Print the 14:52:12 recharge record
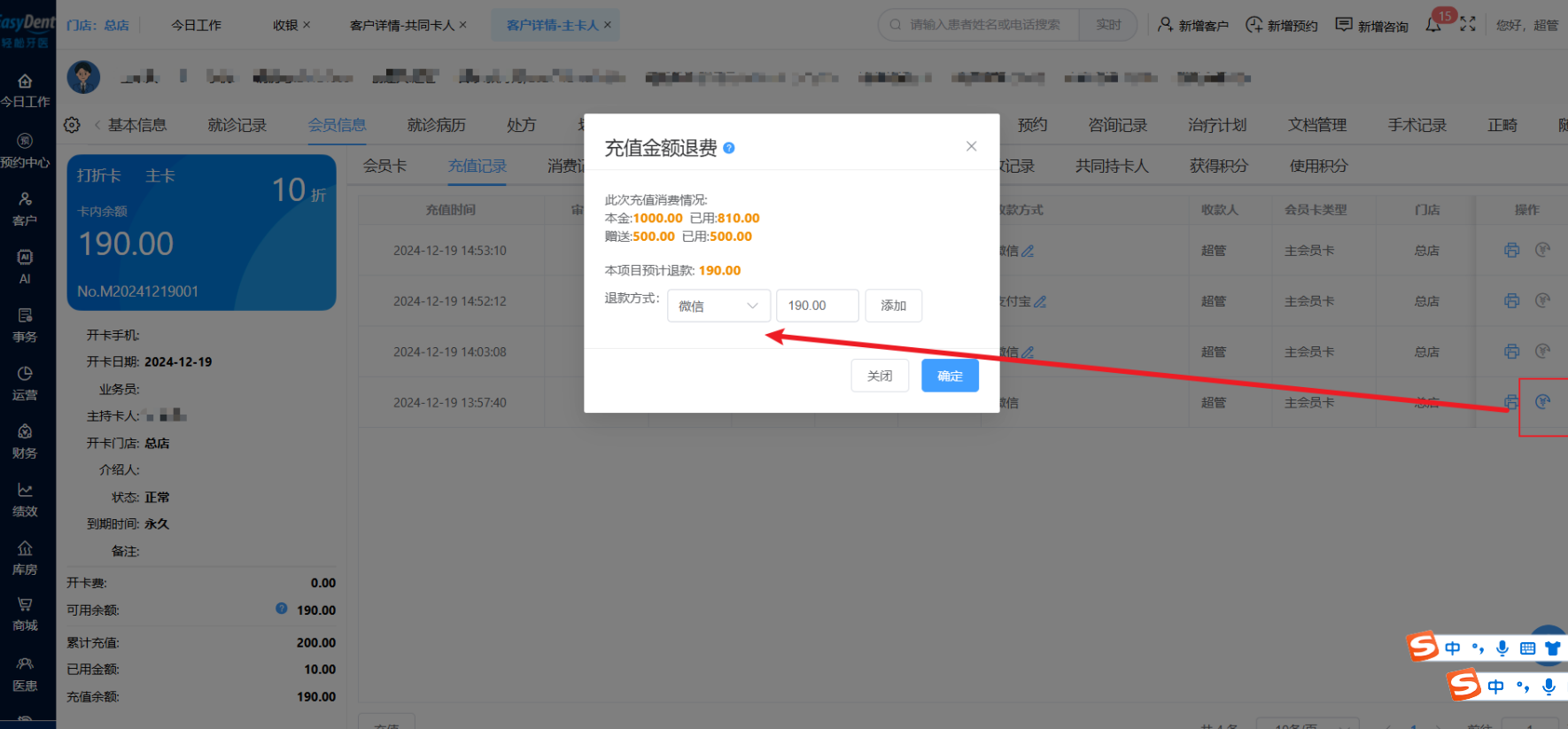The width and height of the screenshot is (1568, 729). click(x=1512, y=300)
